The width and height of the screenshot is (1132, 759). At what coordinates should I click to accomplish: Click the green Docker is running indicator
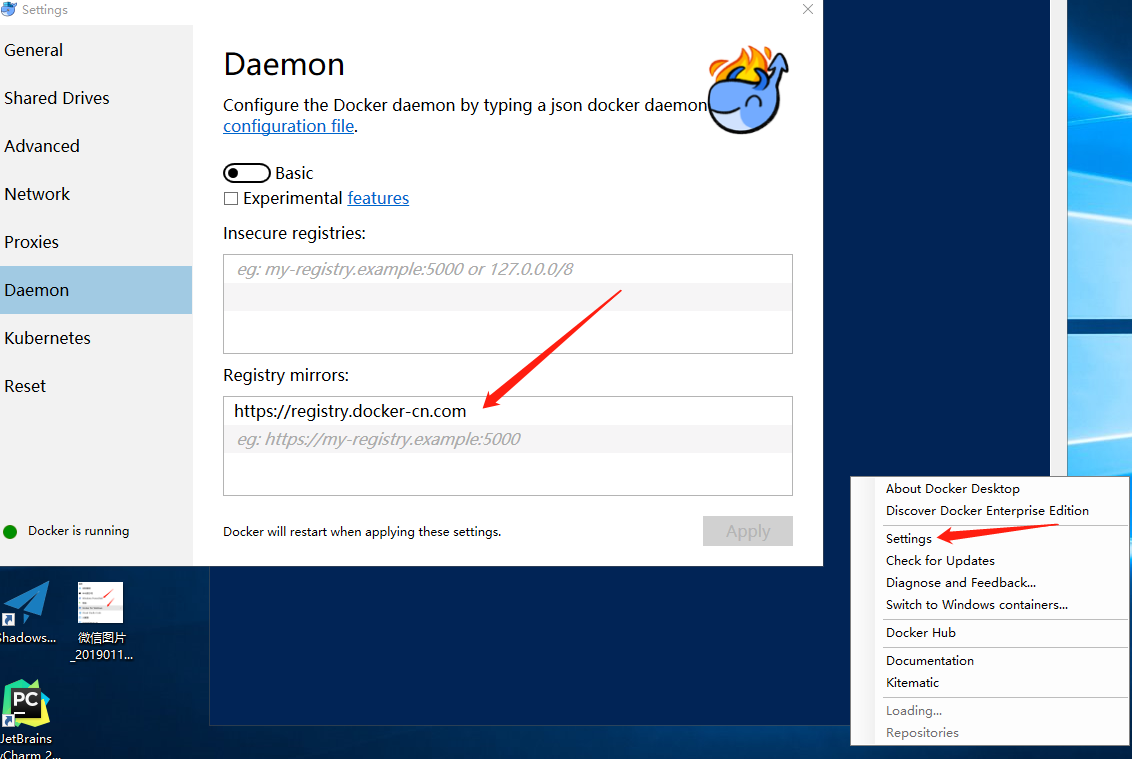click(x=10, y=532)
